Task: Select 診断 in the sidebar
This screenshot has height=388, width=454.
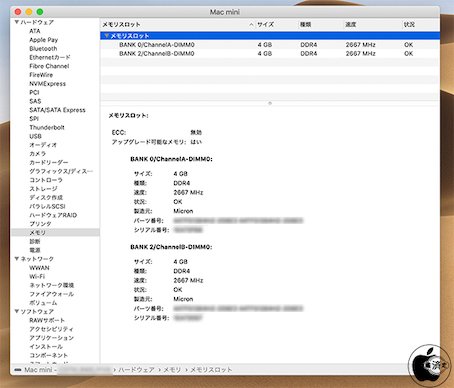Action: pos(35,241)
